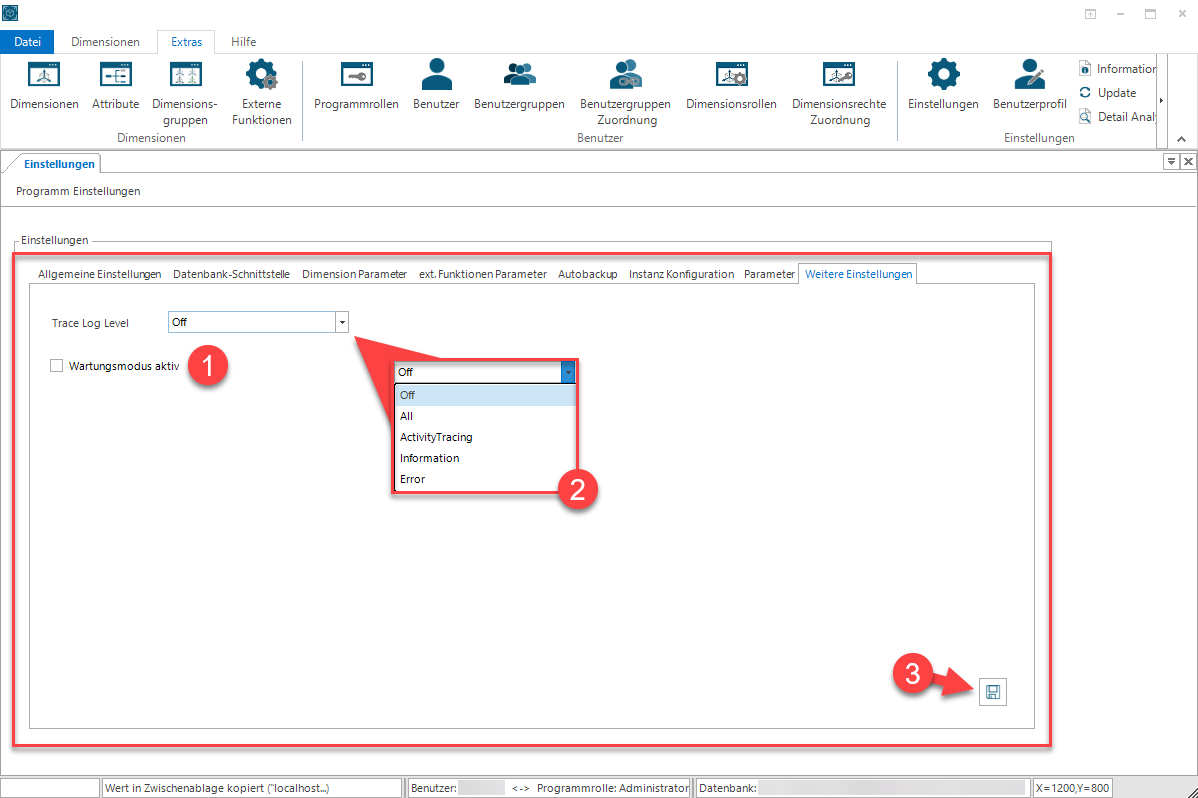The image size is (1198, 798).
Task: Select All in the dropdown list
Action: coord(485,417)
